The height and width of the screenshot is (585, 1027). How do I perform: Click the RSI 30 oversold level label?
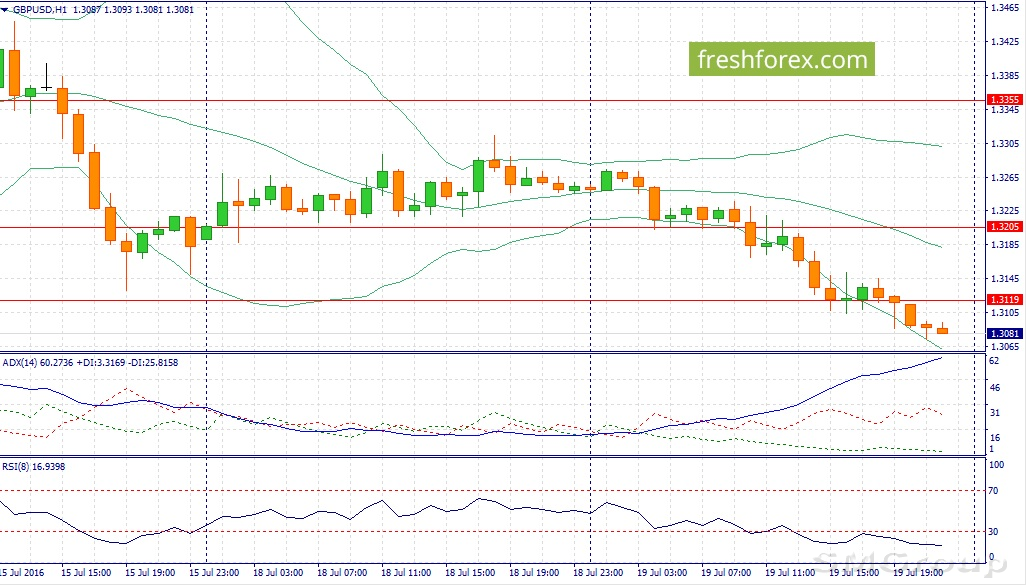(x=994, y=531)
